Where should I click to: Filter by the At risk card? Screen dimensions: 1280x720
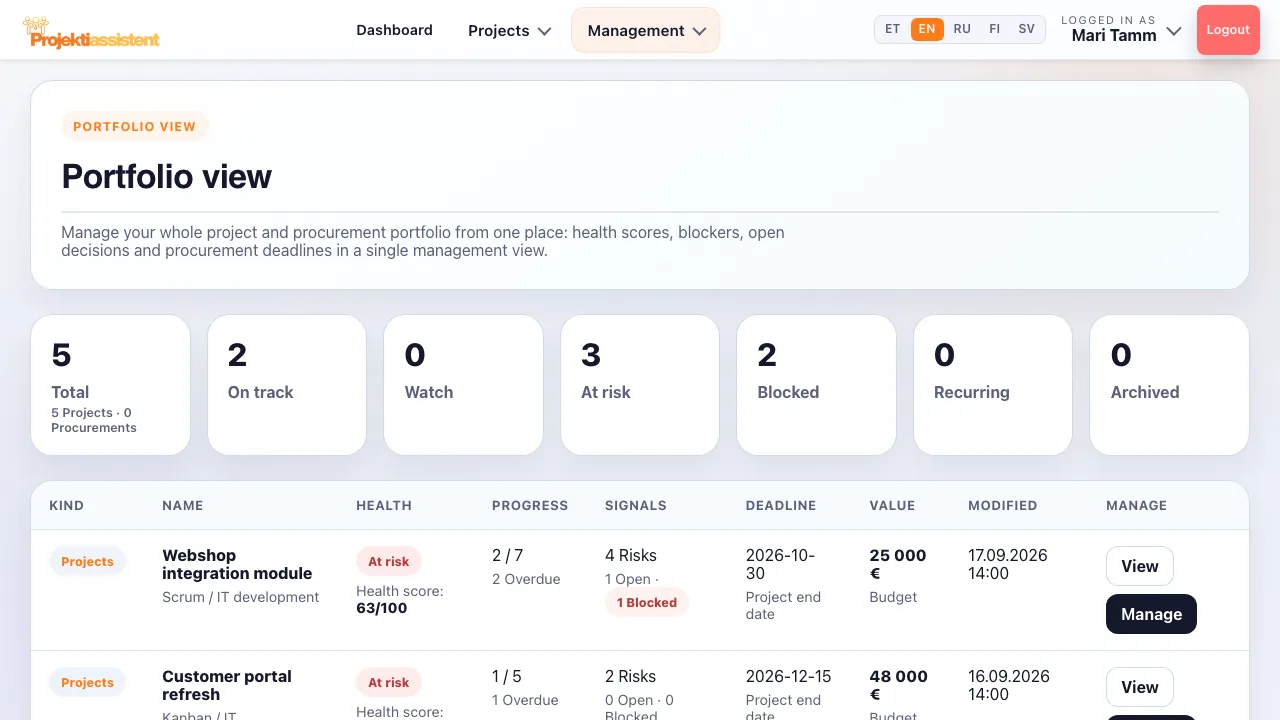(640, 385)
